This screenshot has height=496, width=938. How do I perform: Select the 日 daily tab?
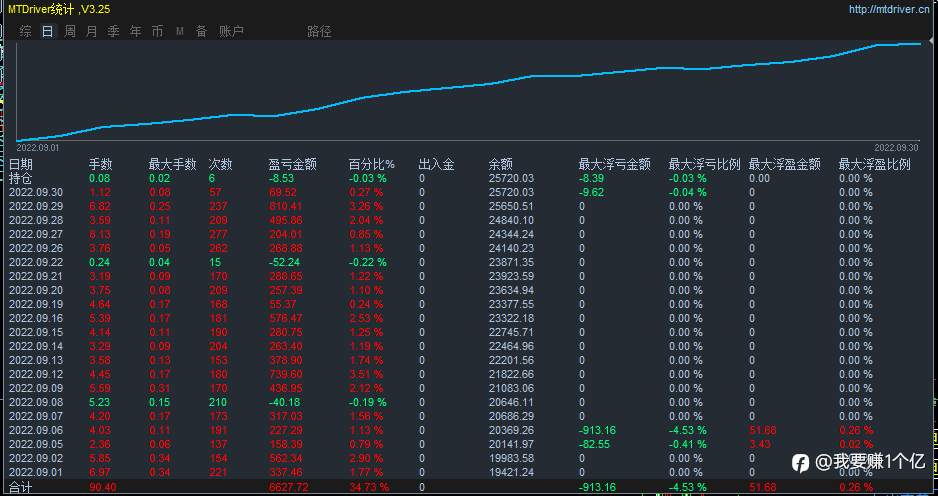(47, 32)
